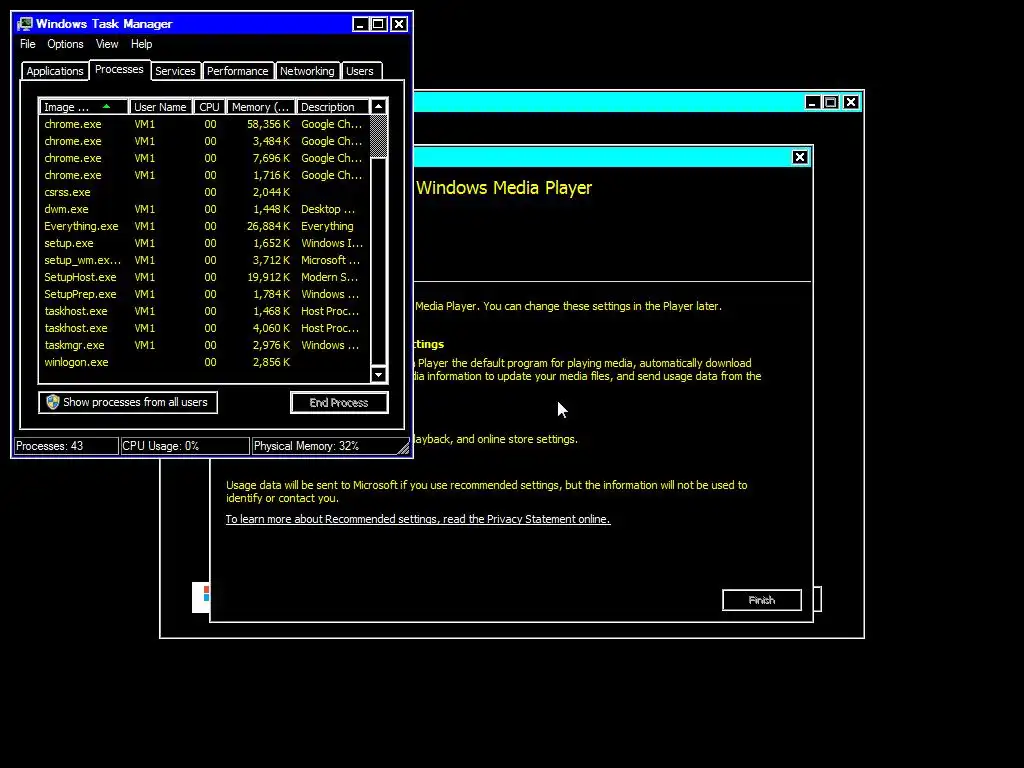Sort processes by CPU column
The width and height of the screenshot is (1024, 768).
(210, 106)
